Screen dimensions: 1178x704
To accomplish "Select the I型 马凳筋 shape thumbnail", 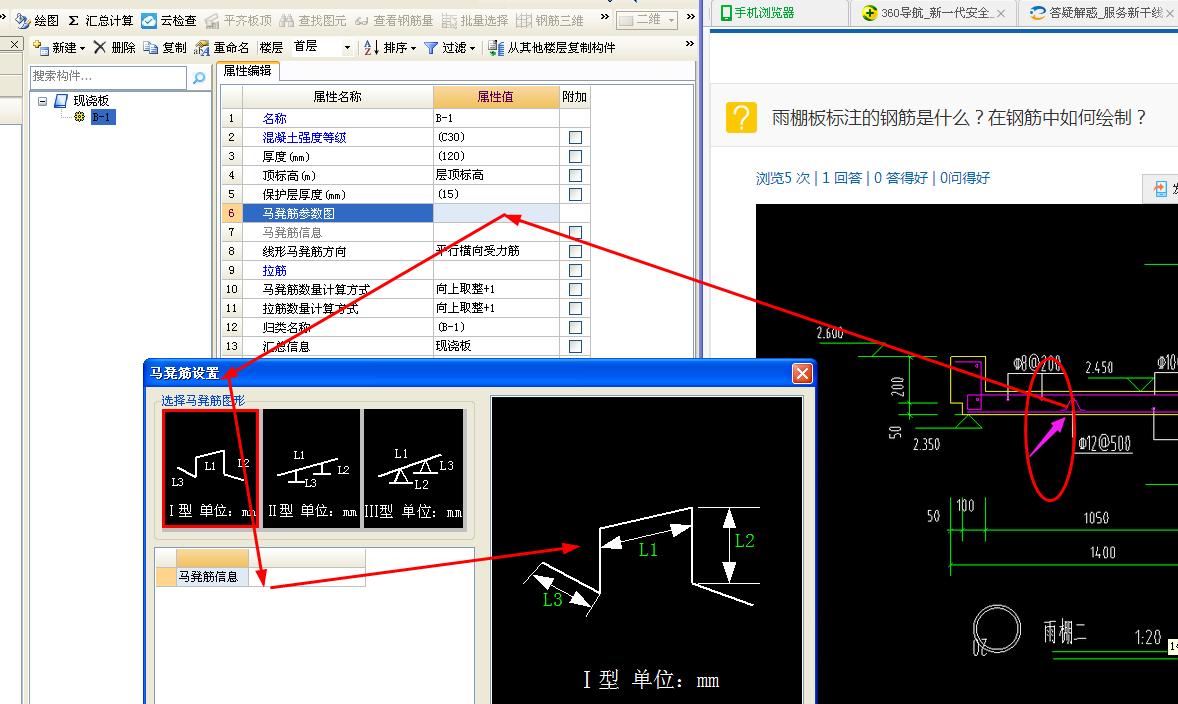I will tap(210, 469).
